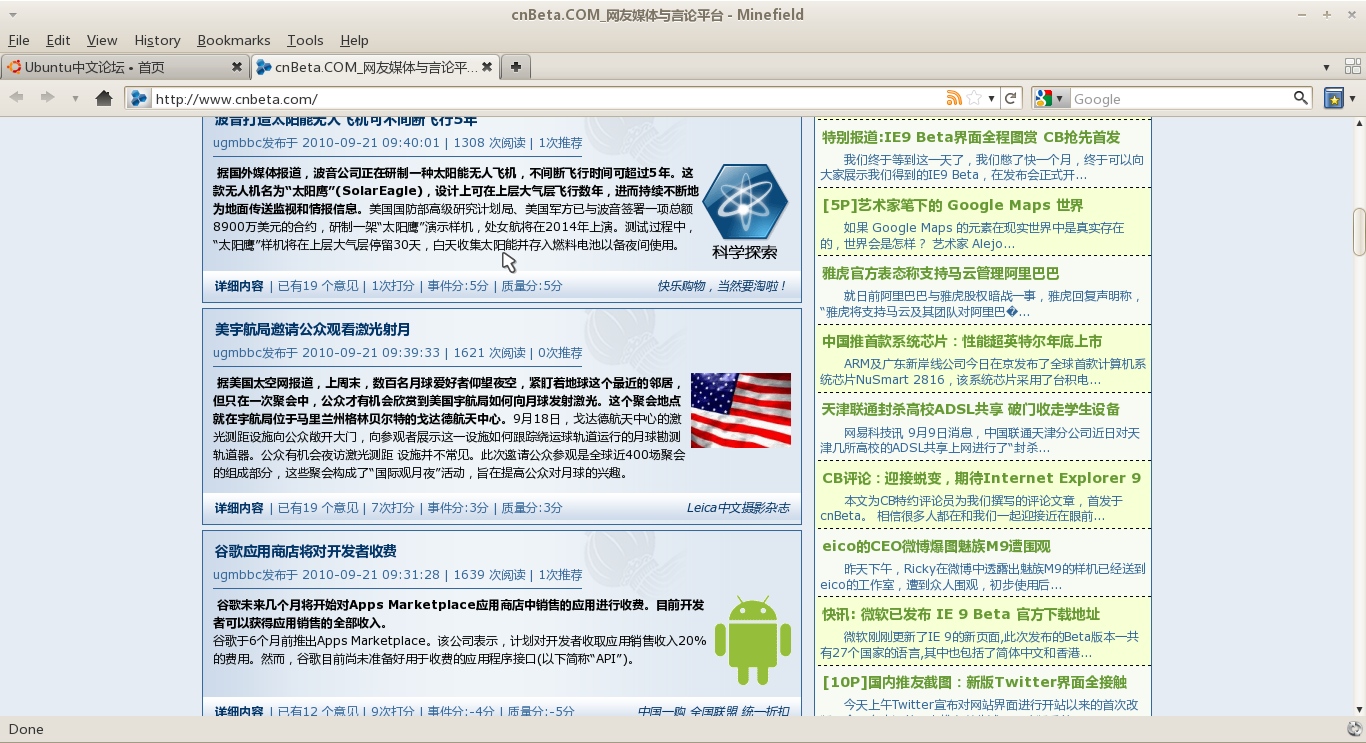Click the vertical page scrollbar handle
Screen dimensions: 1366x743
pos(1359,232)
